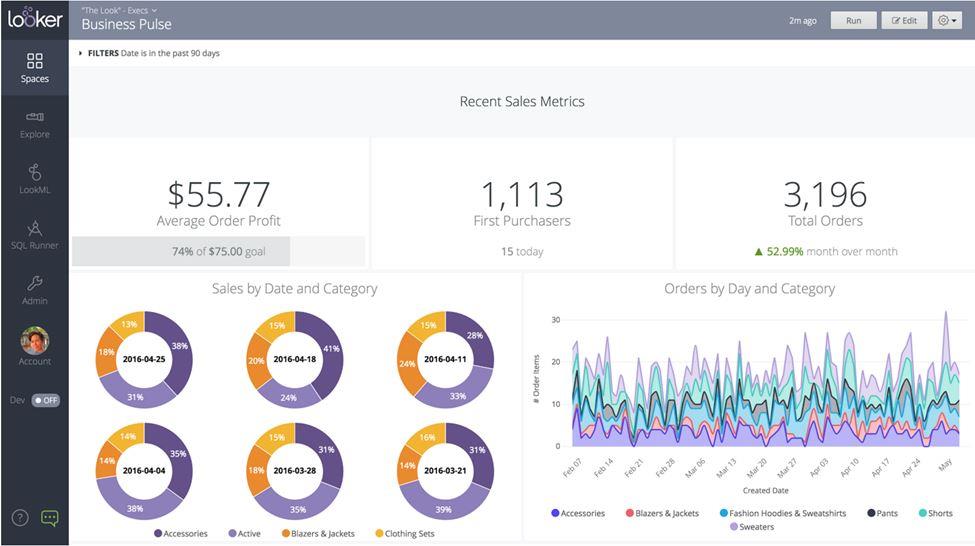This screenshot has height=546, width=975.
Task: Click Clothing Sets legend color swatch
Action: point(378,534)
